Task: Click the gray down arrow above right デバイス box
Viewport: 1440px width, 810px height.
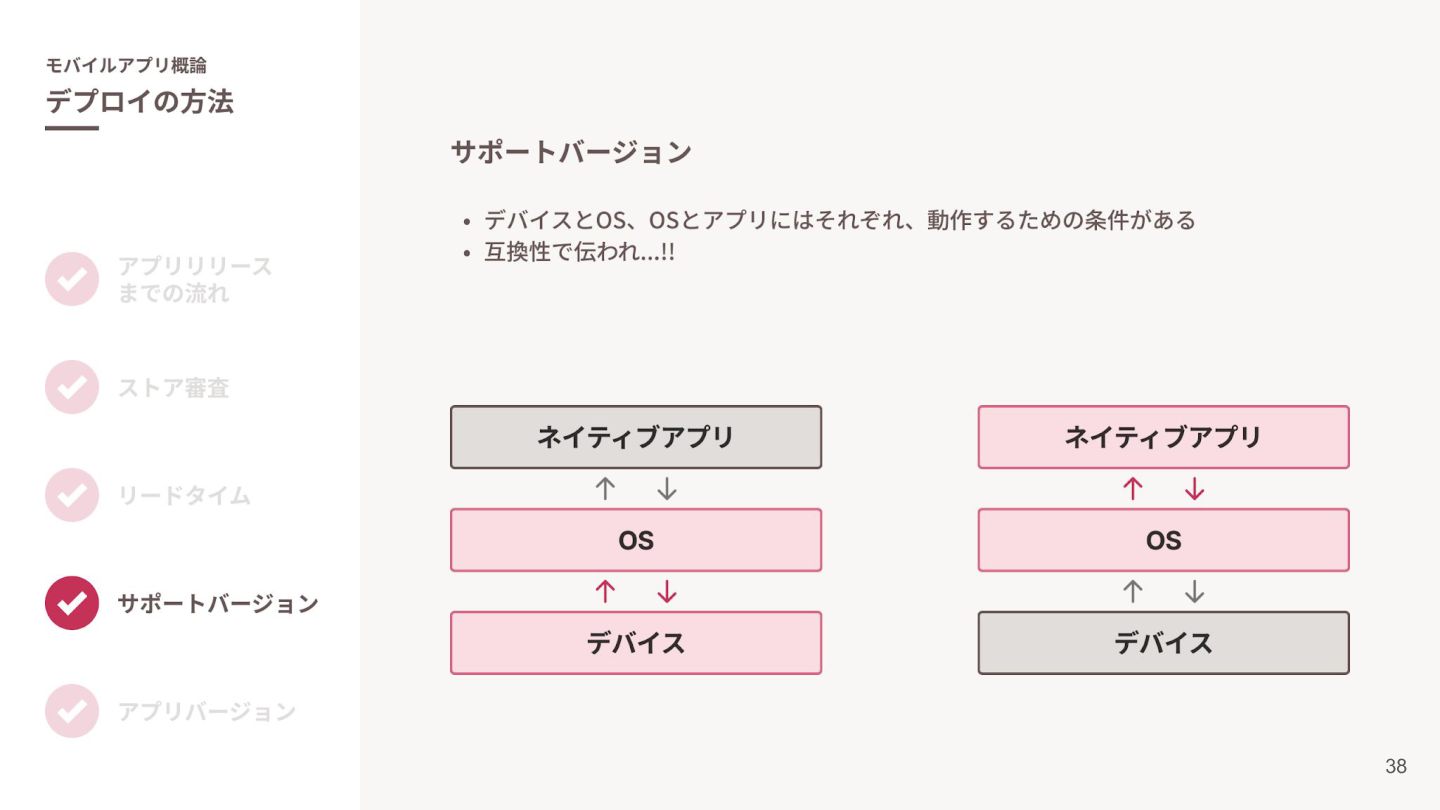Action: click(1195, 592)
